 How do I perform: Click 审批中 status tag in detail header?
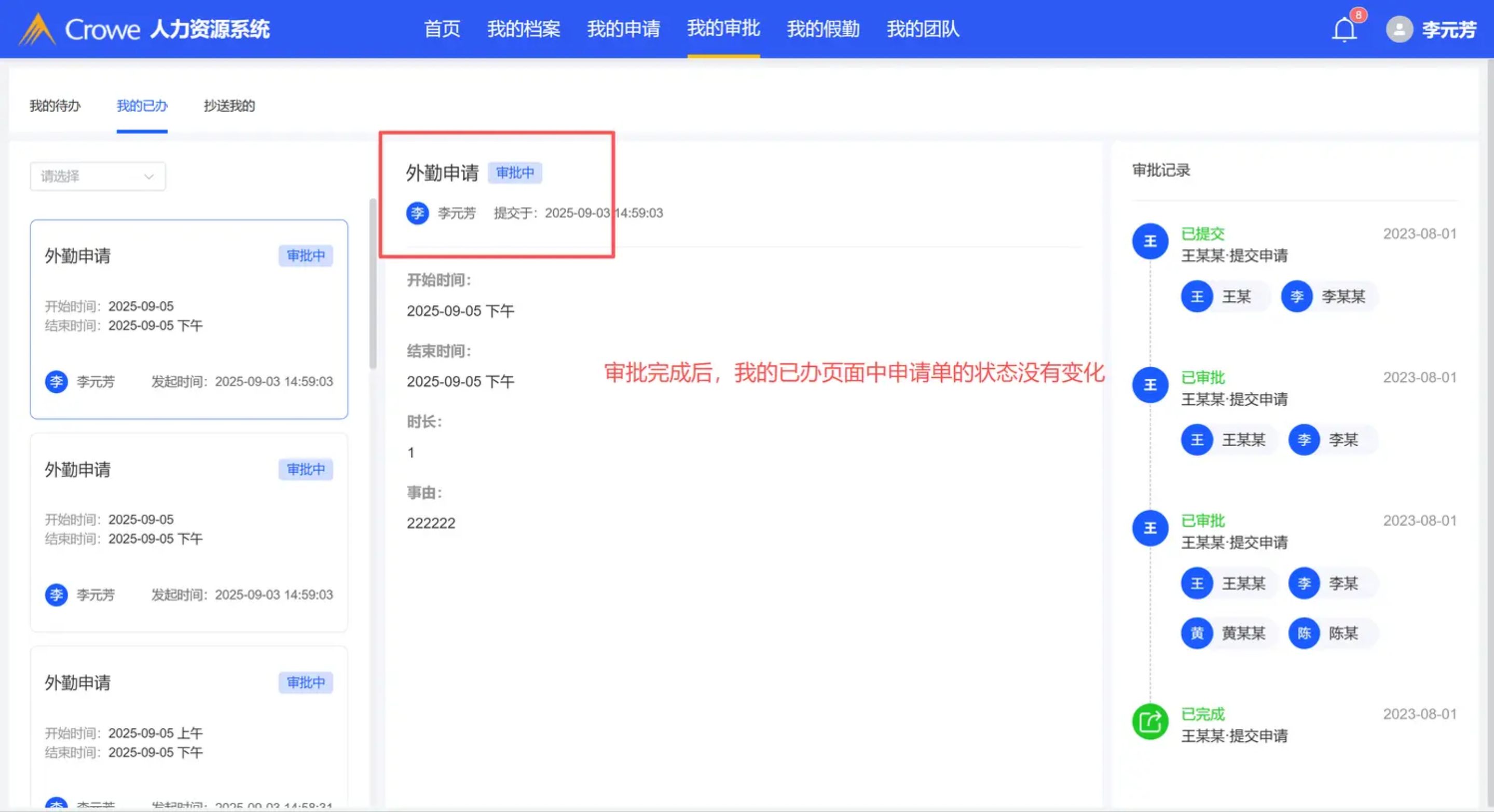514,172
